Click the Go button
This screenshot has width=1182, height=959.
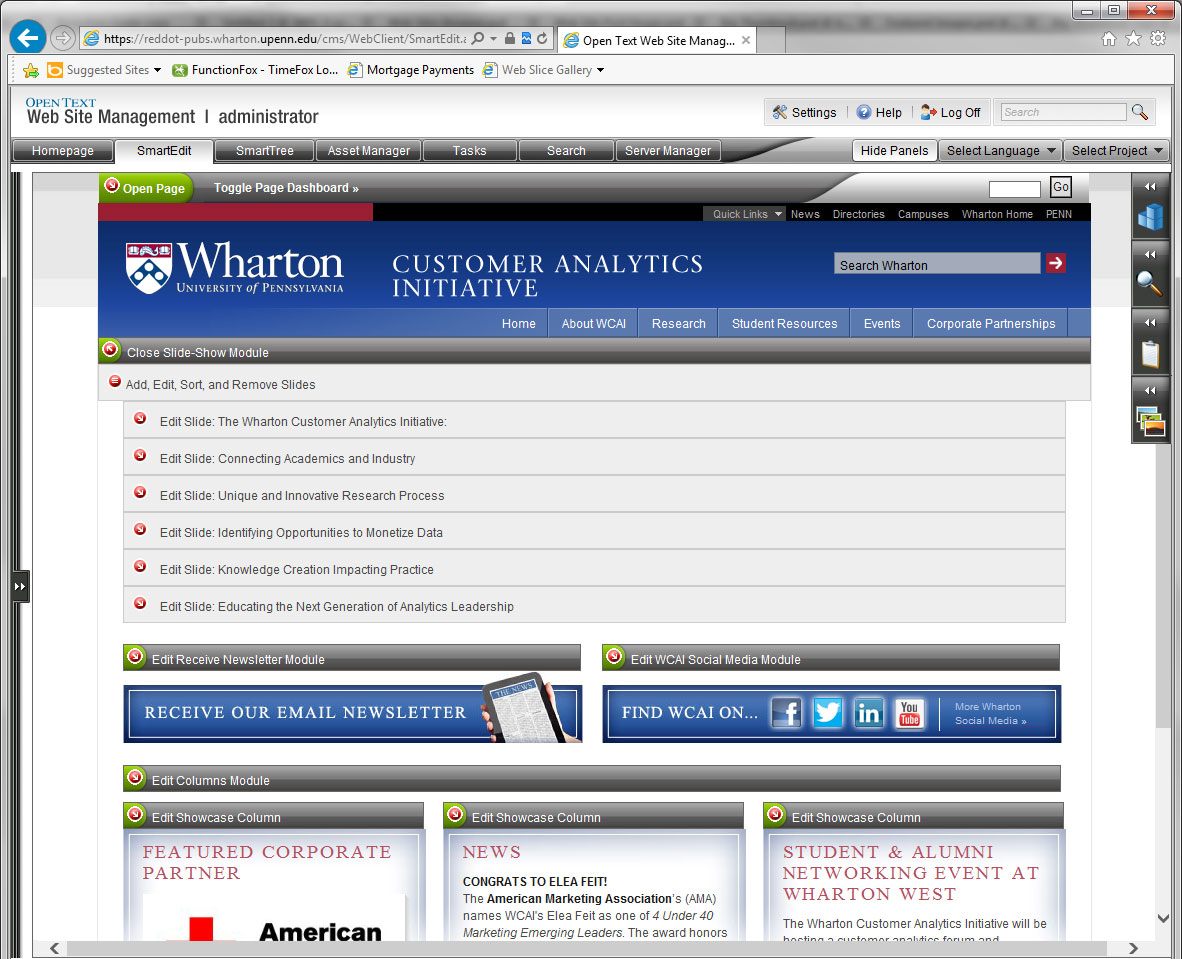1061,187
